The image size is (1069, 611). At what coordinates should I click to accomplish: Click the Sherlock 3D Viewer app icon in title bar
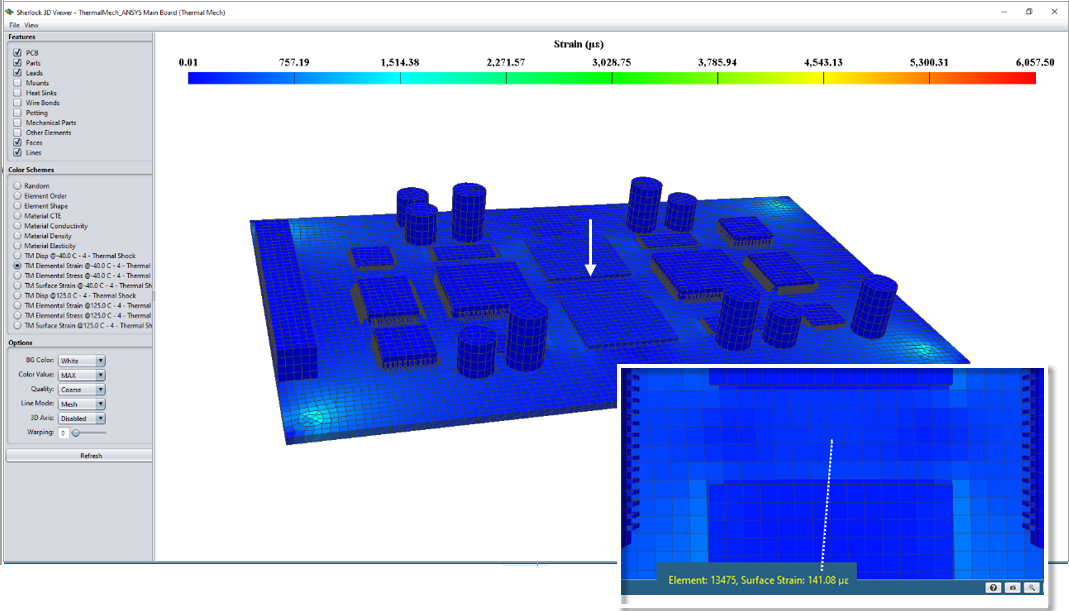(x=9, y=12)
